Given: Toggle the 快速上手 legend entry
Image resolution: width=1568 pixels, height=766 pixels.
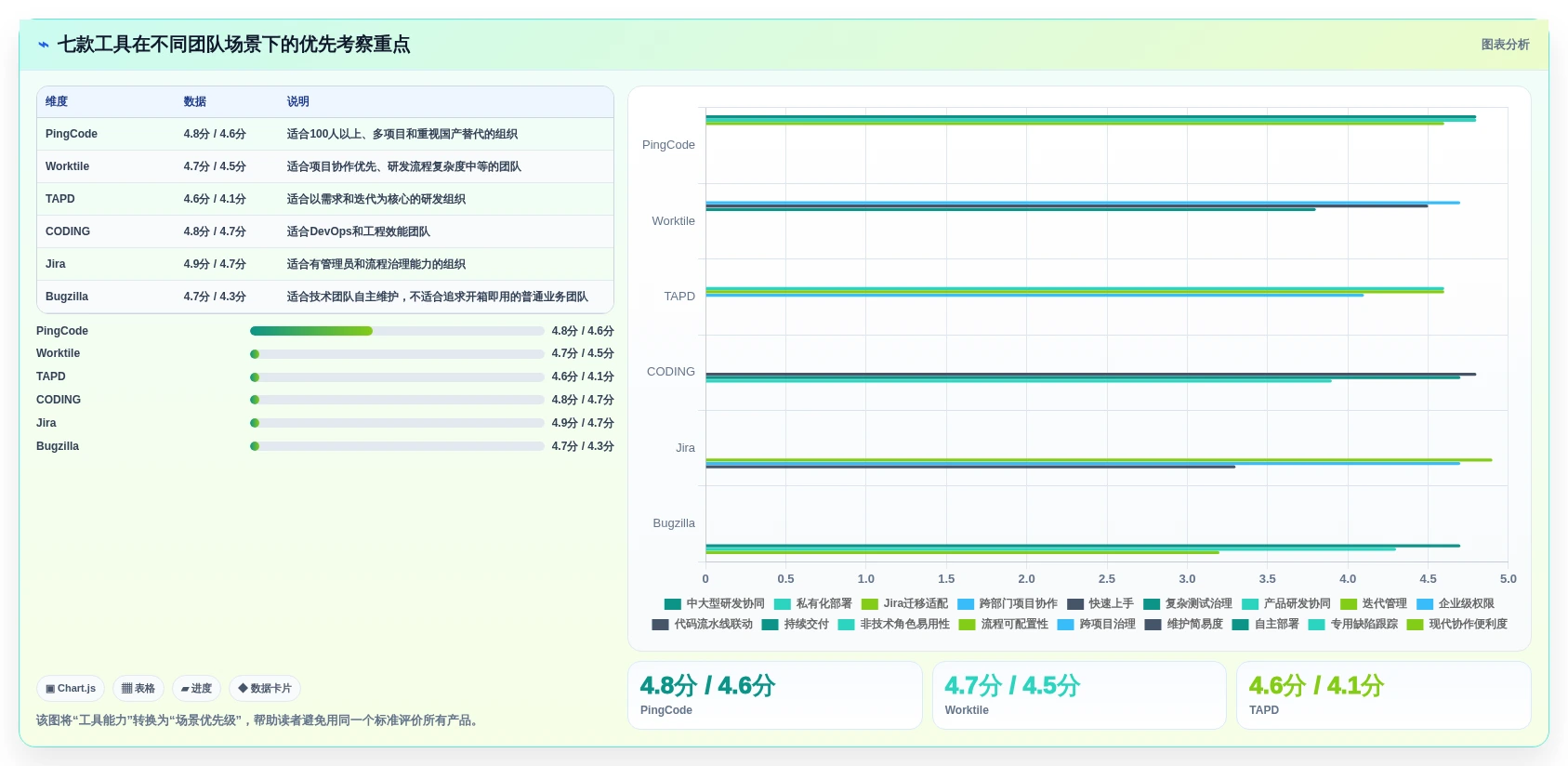Looking at the screenshot, I should pos(1100,604).
